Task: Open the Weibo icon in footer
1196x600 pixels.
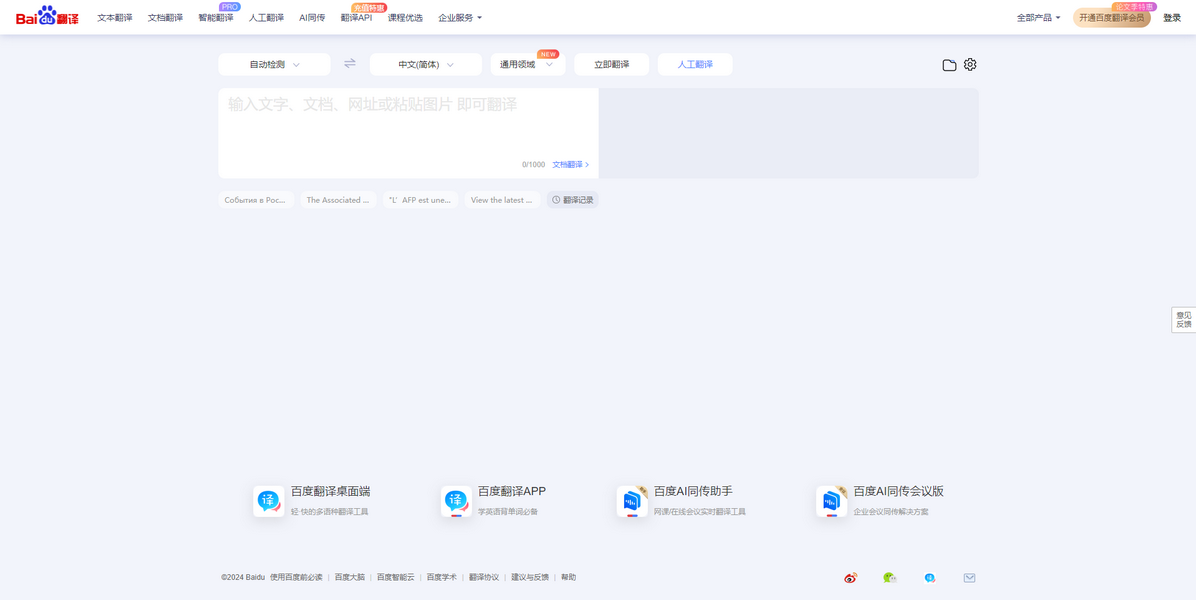Action: point(850,578)
